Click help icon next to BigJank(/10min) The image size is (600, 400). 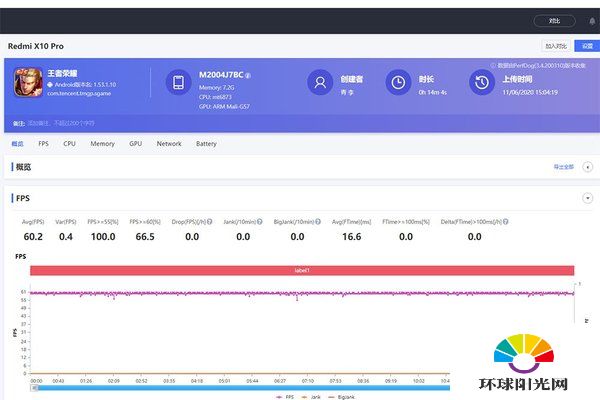pos(318,222)
